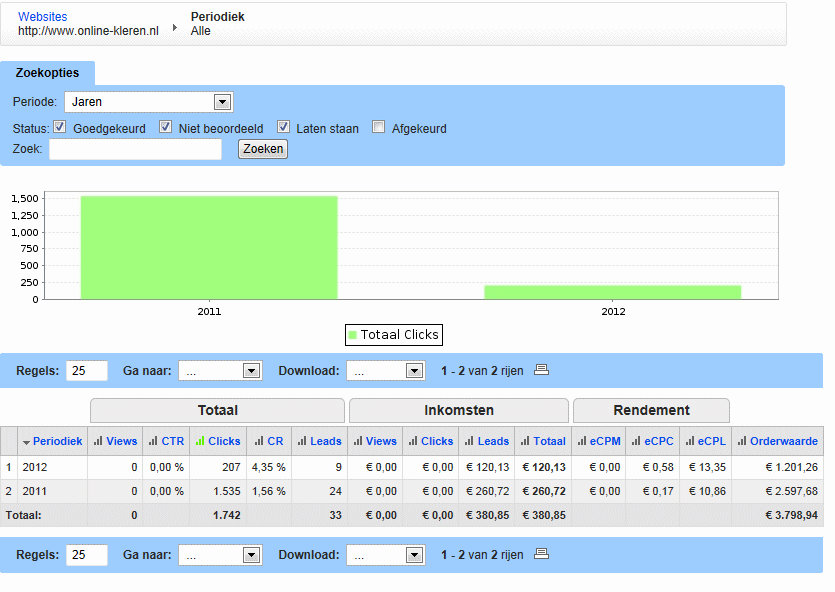Open the Download dropdown below the table
This screenshot has width=835, height=592.
click(386, 555)
